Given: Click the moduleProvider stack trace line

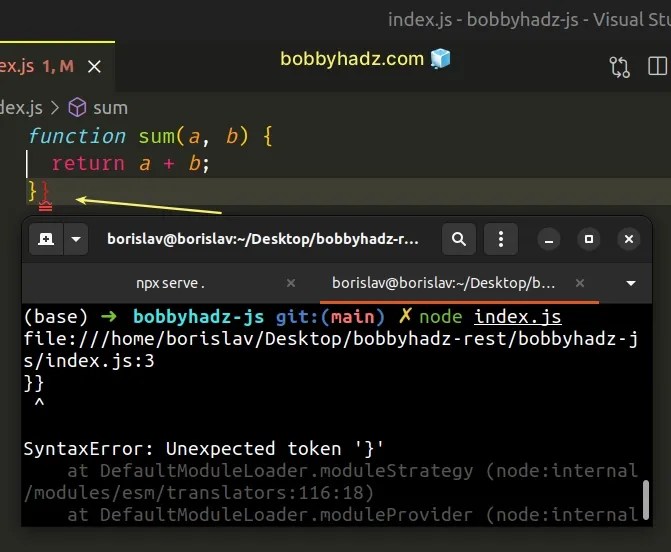Looking at the screenshot, I should coord(352,515).
